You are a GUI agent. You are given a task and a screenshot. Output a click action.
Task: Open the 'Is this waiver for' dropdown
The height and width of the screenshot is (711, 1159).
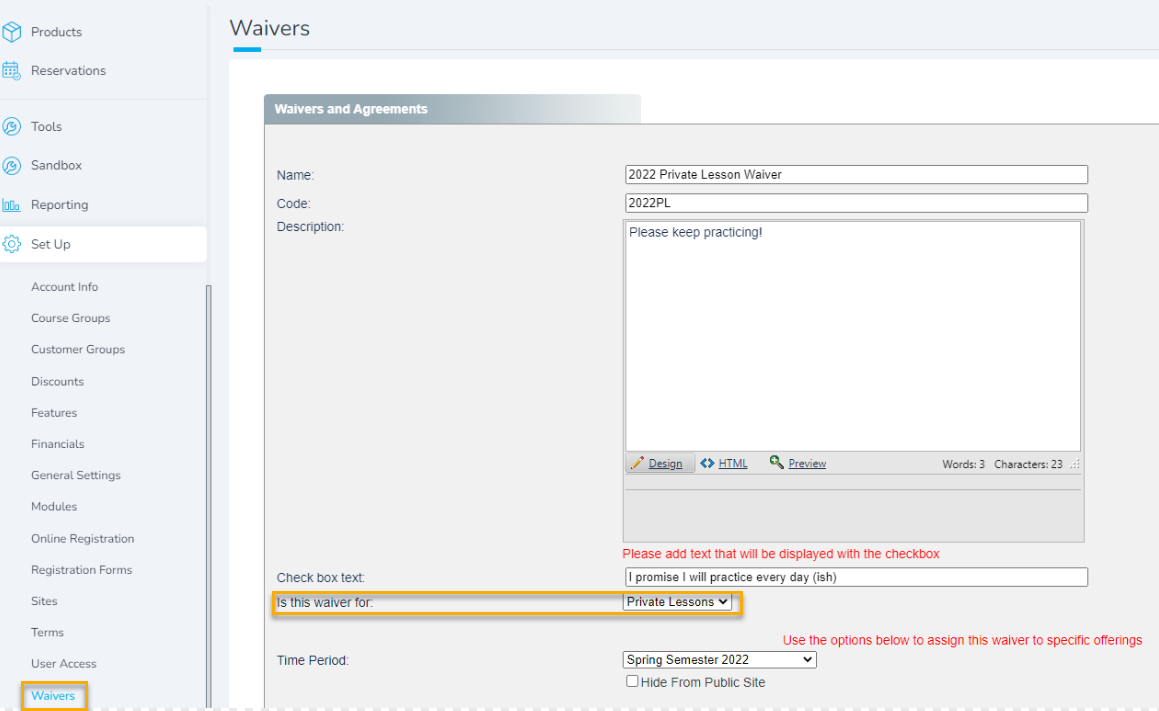677,602
